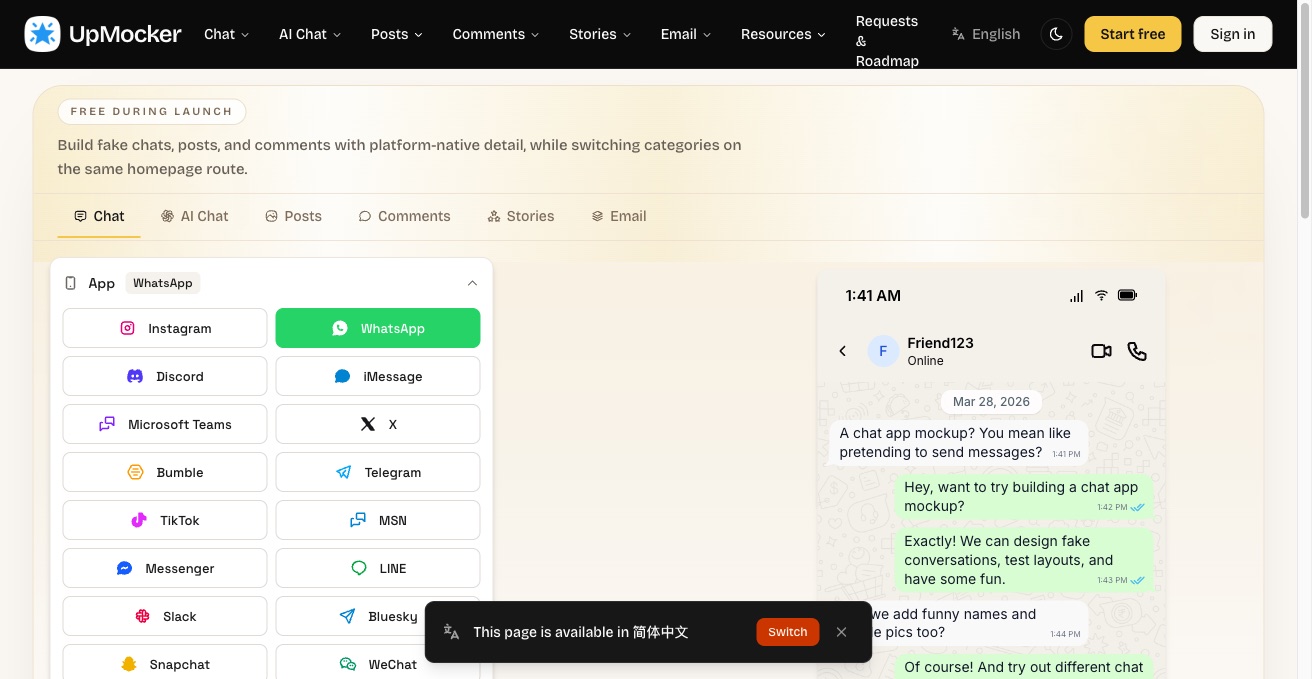Choose the iMessage app option

pos(378,376)
